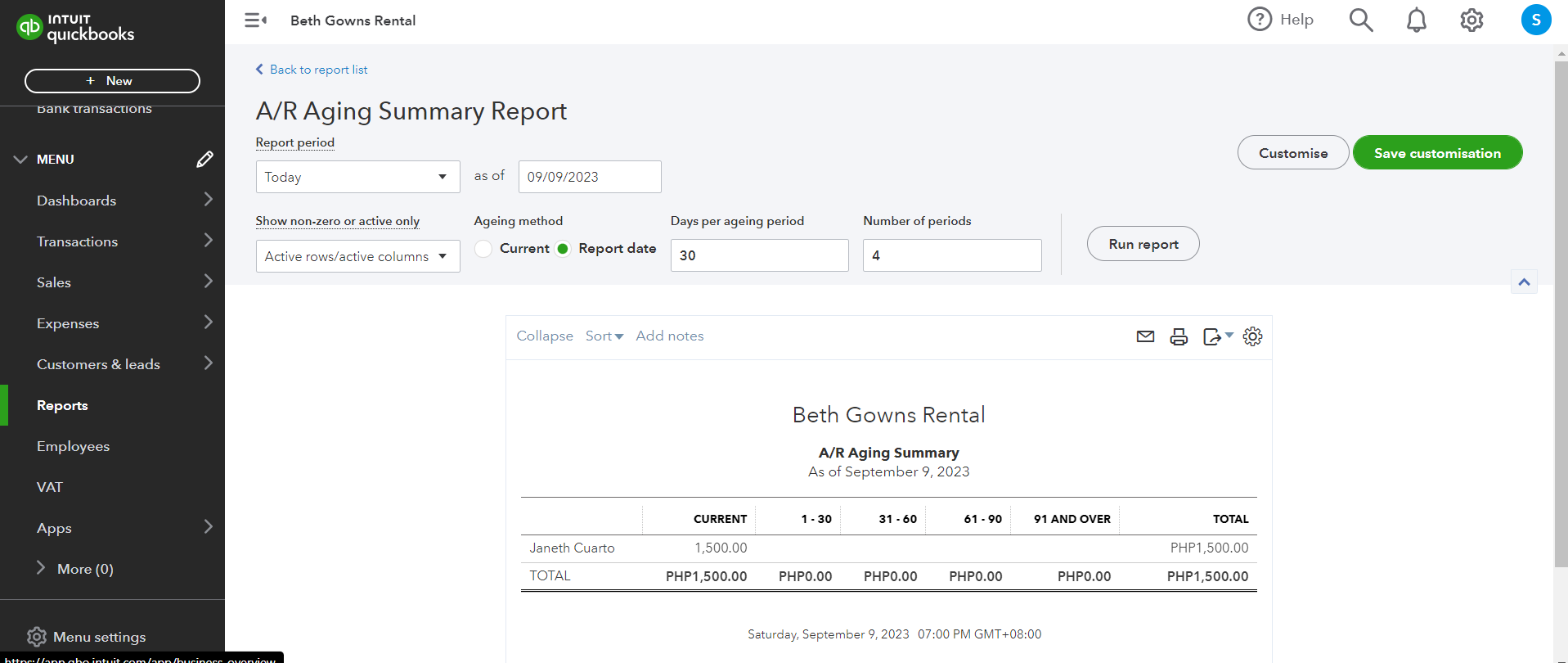Click Janeth Cuarto customer row name
This screenshot has height=663, width=1568.
point(572,548)
